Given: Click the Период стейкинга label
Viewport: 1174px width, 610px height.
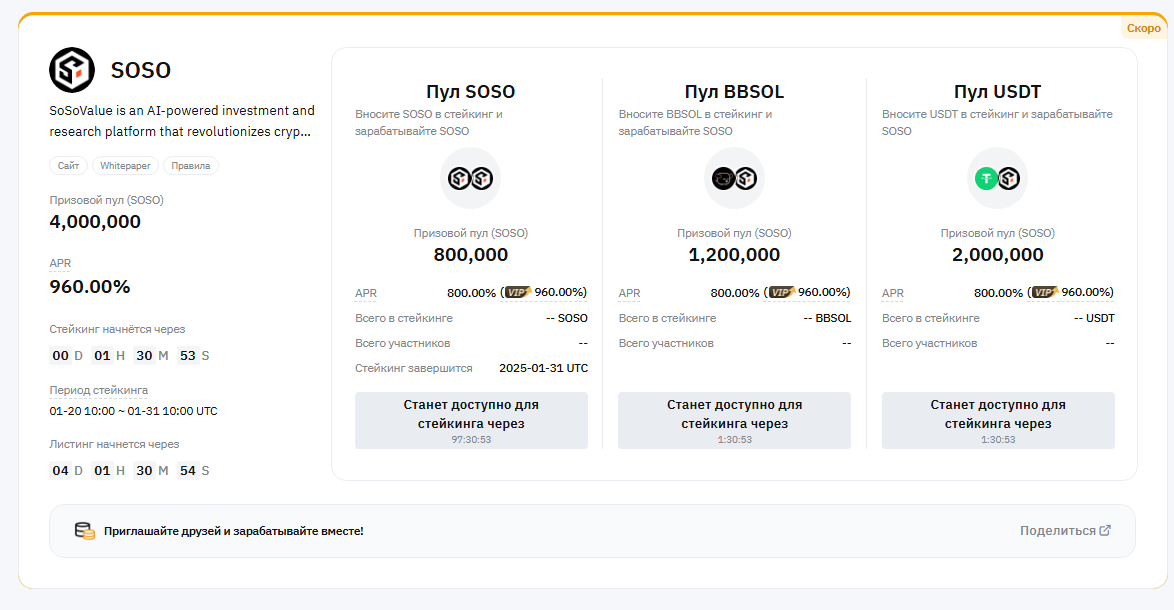Looking at the screenshot, I should (99, 390).
